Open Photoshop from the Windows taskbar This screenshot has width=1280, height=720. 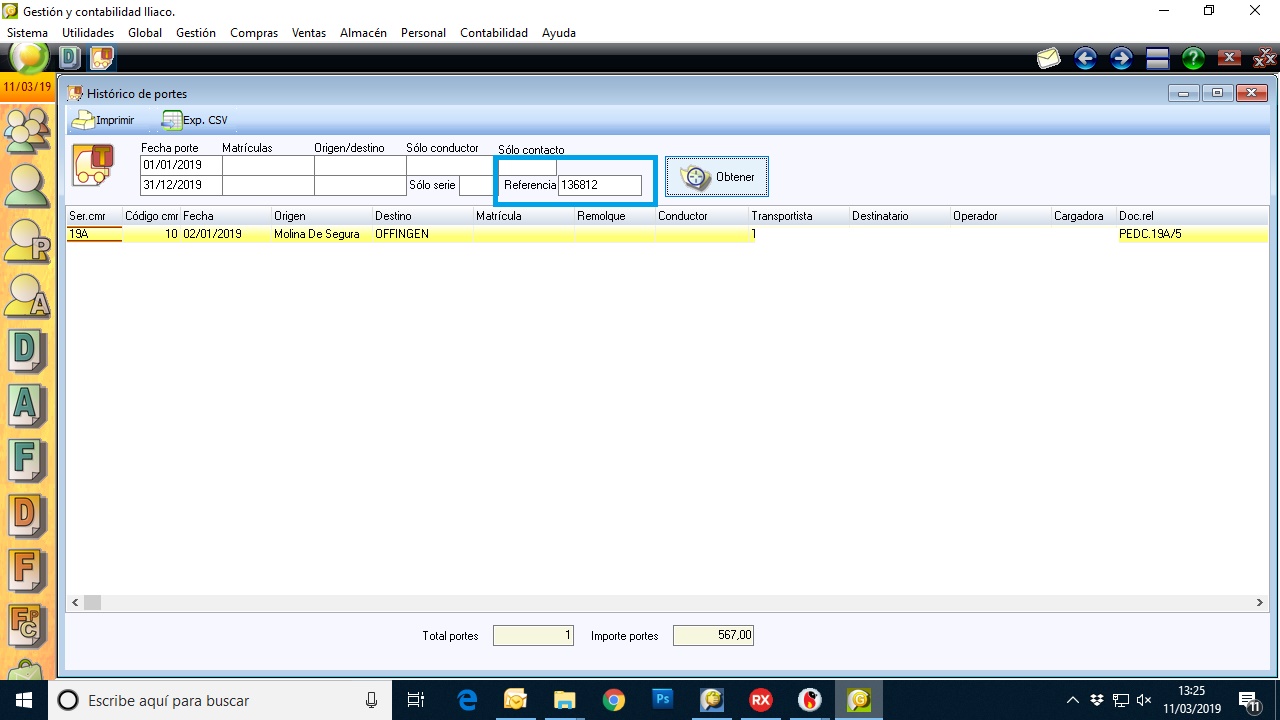point(662,700)
